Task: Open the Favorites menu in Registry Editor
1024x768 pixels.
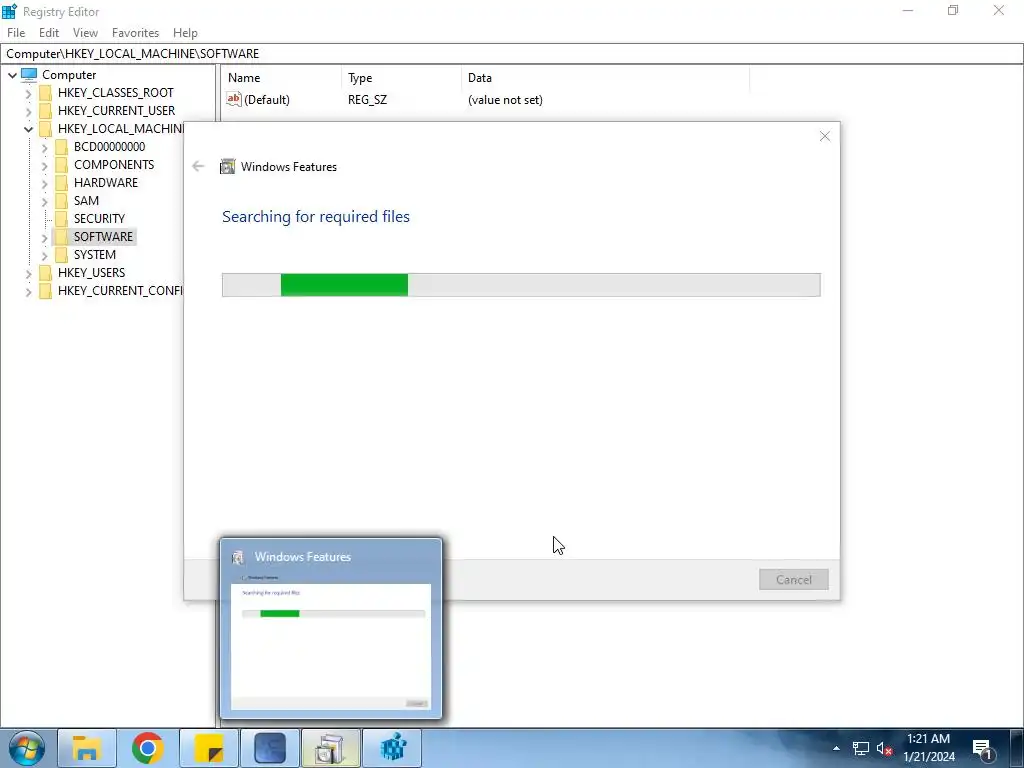Action: point(135,33)
